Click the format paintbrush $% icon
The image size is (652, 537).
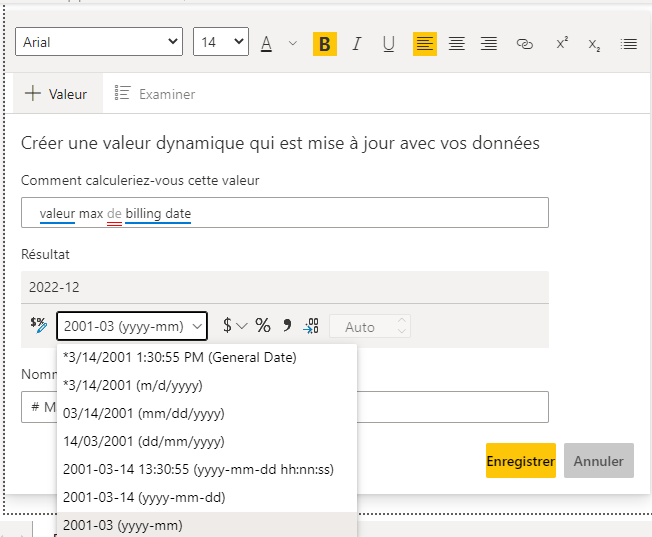pos(38,325)
